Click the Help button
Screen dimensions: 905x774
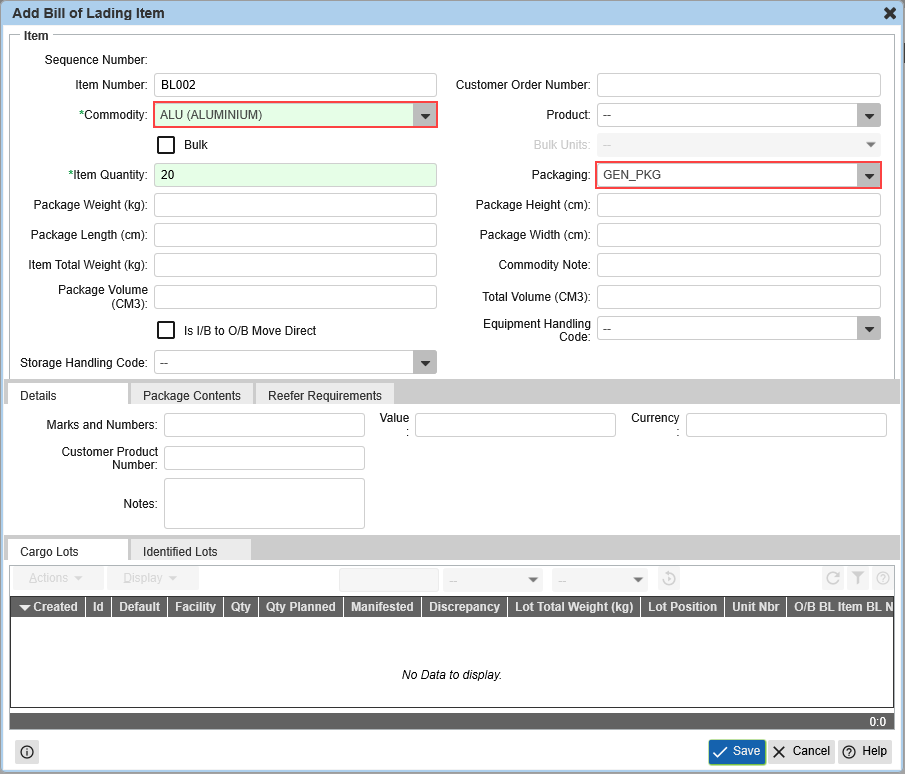click(865, 751)
